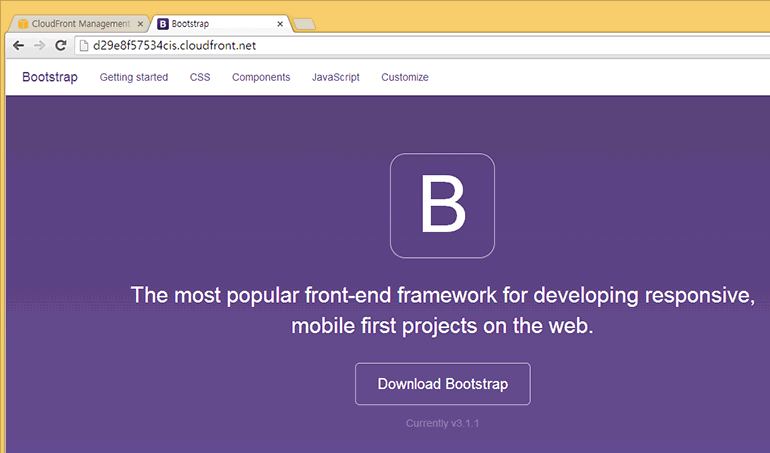
Task: Go to the CSS section
Action: [200, 77]
